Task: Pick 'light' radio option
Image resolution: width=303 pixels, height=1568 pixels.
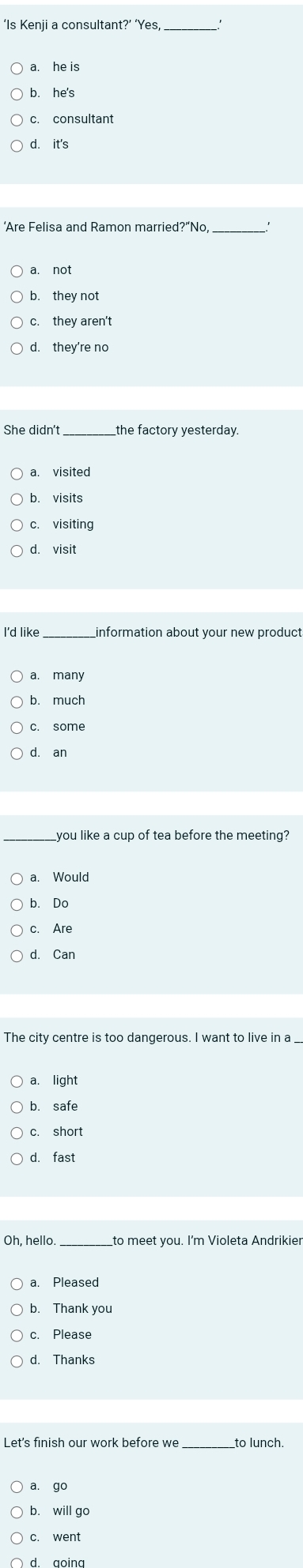Action: [17, 1081]
